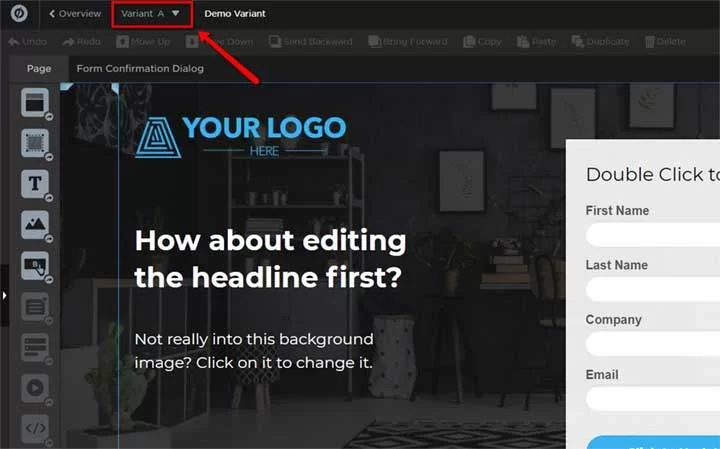Select the Form widget icon
The height and width of the screenshot is (449, 720).
(x=35, y=347)
